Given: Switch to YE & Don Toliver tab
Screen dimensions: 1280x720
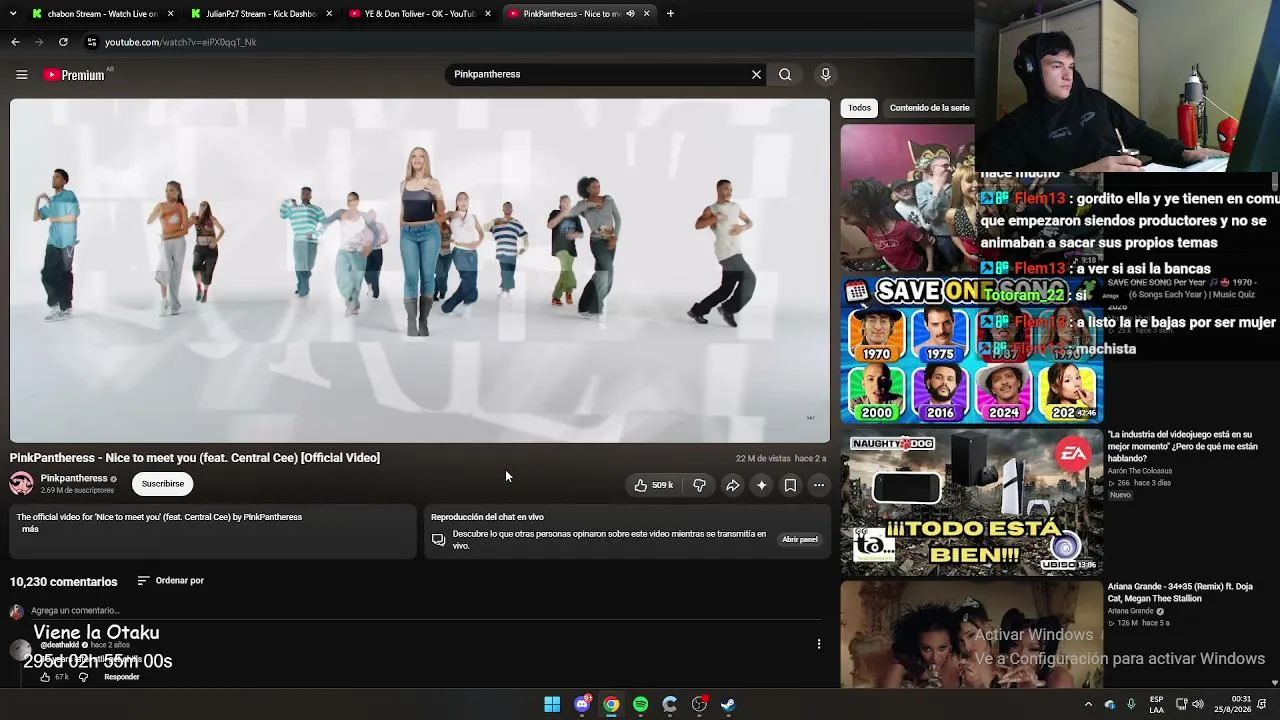Looking at the screenshot, I should pyautogui.click(x=420, y=14).
